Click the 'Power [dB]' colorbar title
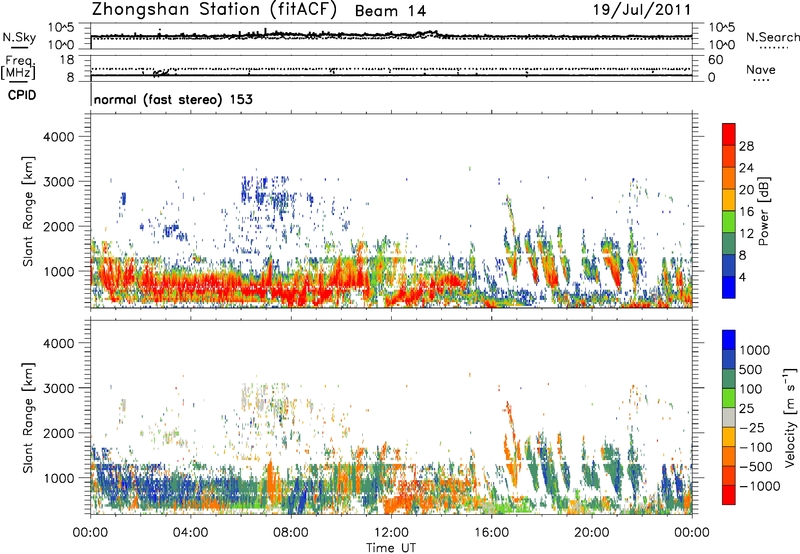Viewport: 800px width, 554px height. (763, 211)
